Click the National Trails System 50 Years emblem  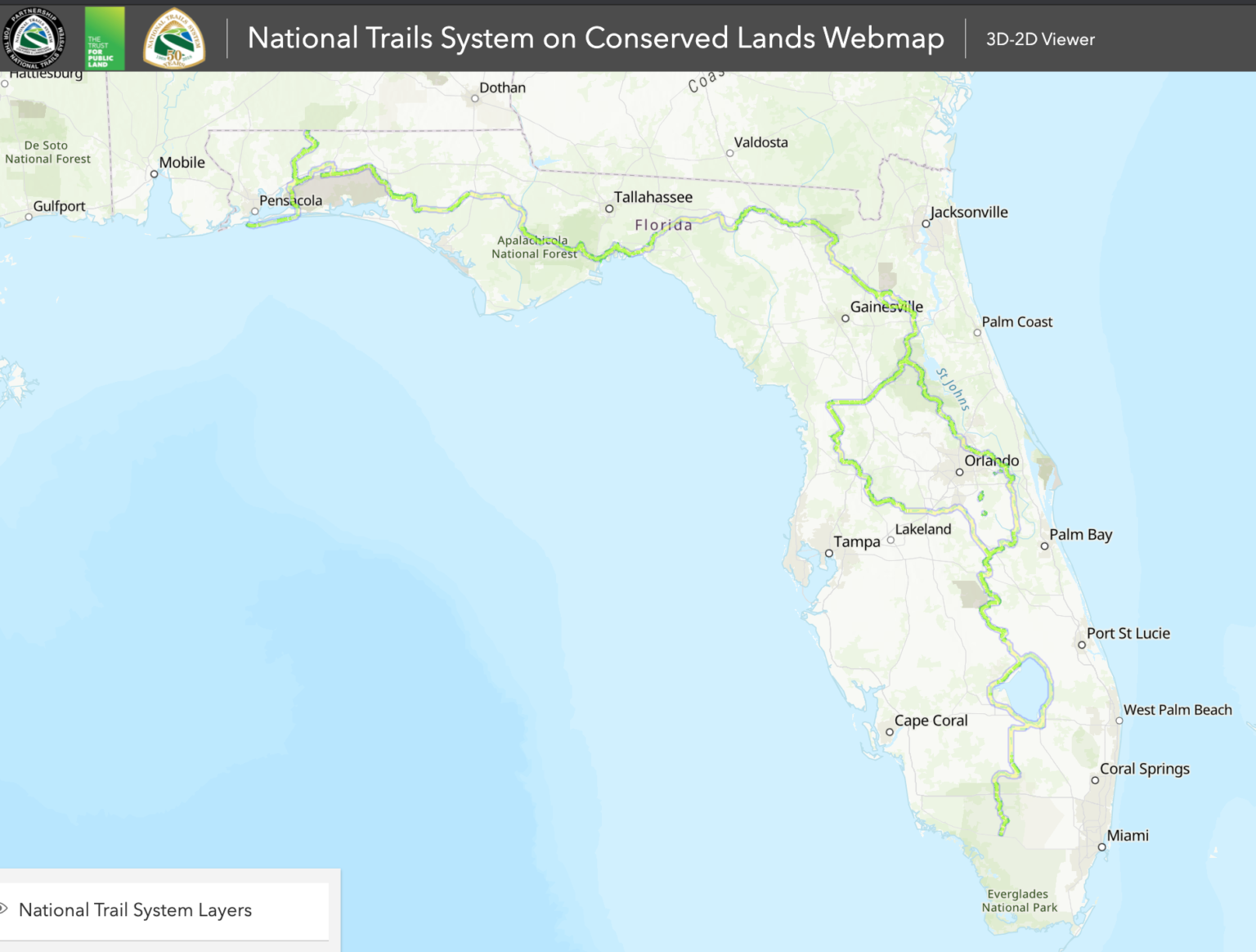point(173,38)
